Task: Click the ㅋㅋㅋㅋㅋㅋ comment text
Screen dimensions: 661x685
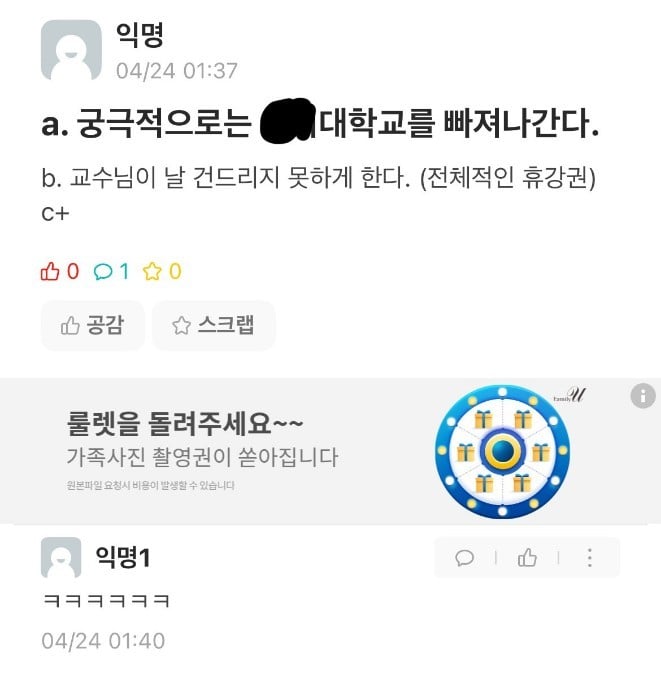Action: click(106, 601)
